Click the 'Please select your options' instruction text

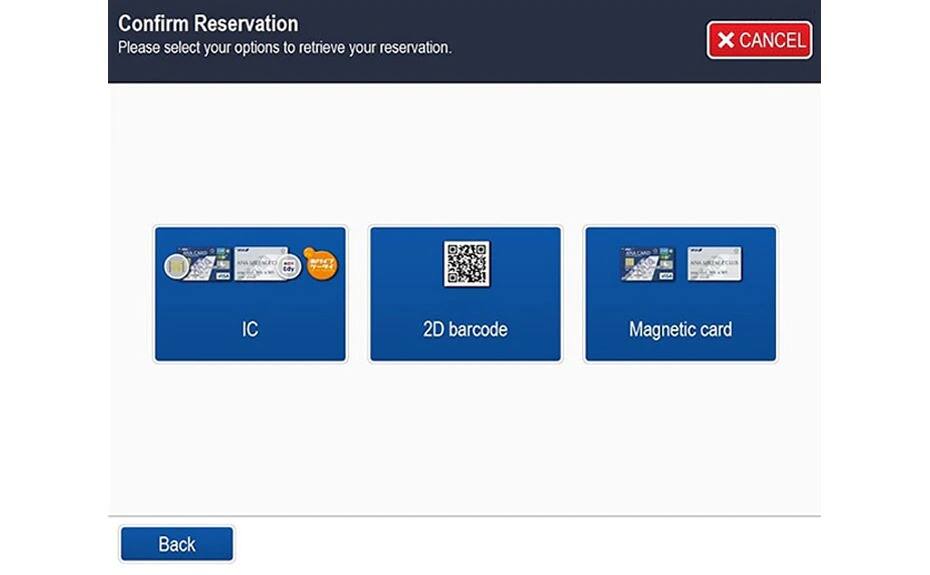point(285,47)
